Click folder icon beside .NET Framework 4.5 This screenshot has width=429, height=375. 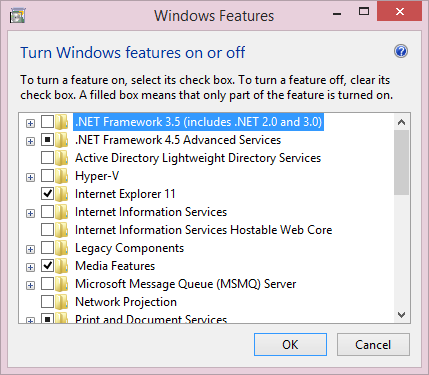click(x=62, y=140)
